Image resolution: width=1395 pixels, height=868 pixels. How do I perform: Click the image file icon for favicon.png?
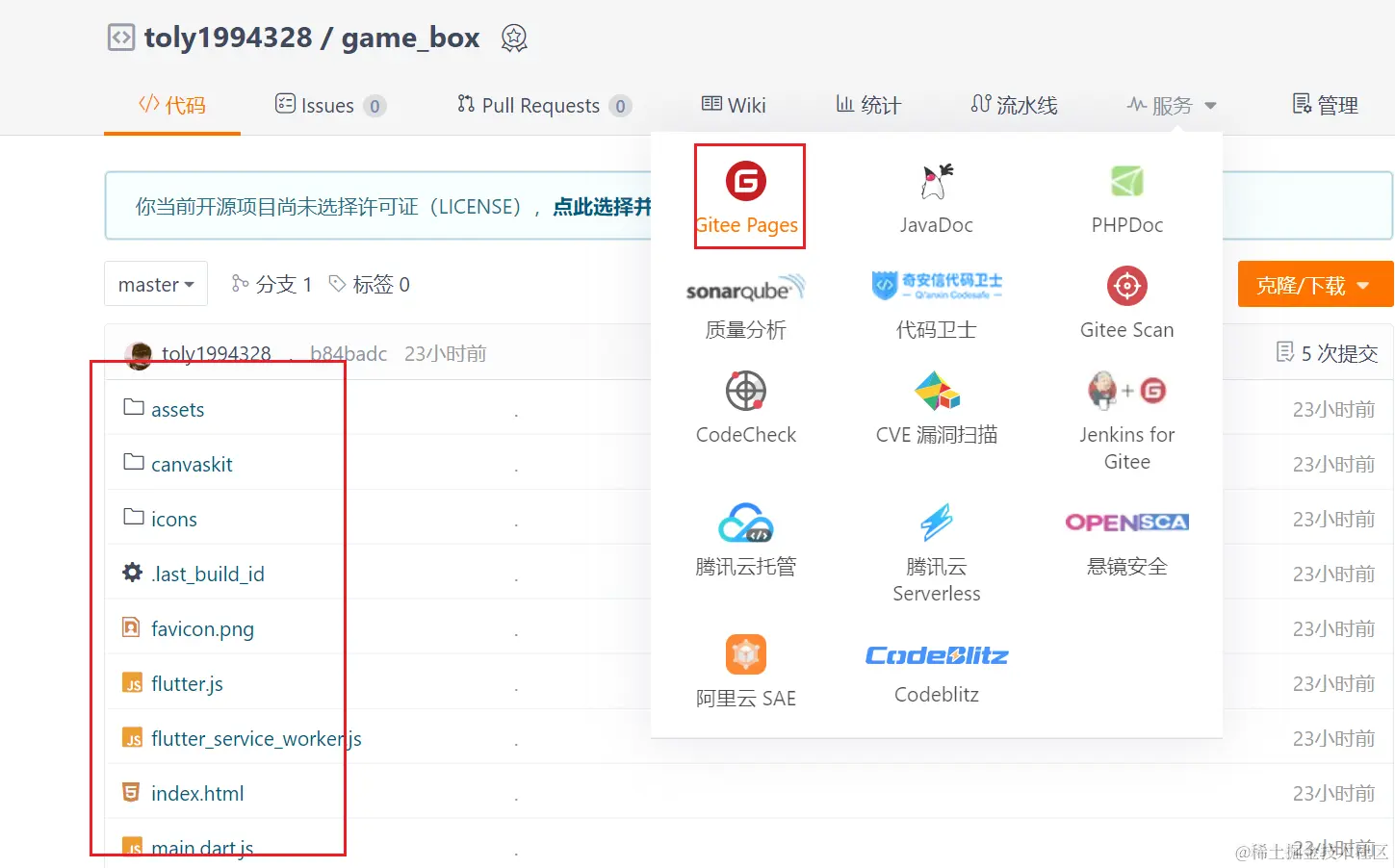(x=132, y=627)
